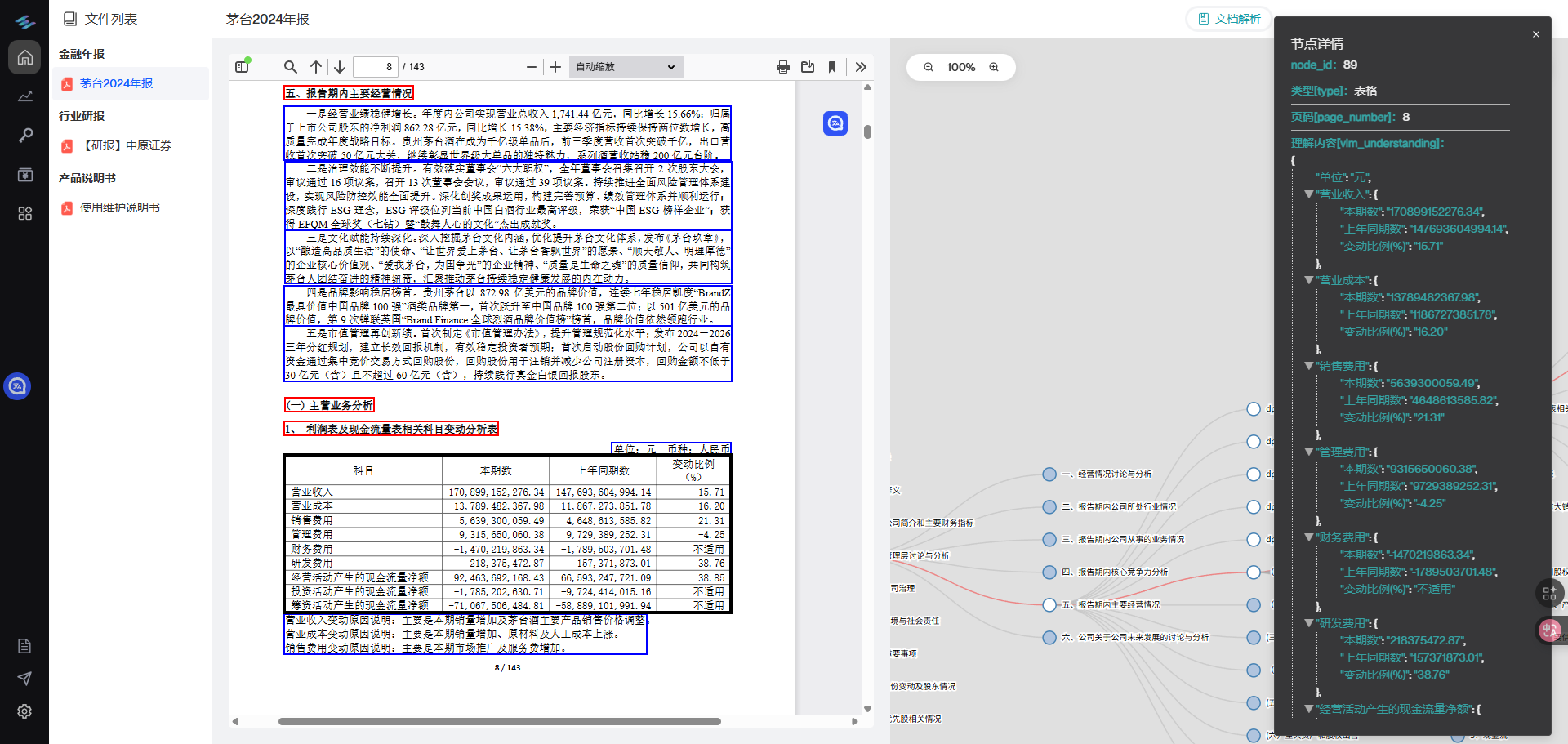Screen dimensions: 1568x744
Task: Collapse the 财务费用 JSON node
Action: [x=1309, y=537]
